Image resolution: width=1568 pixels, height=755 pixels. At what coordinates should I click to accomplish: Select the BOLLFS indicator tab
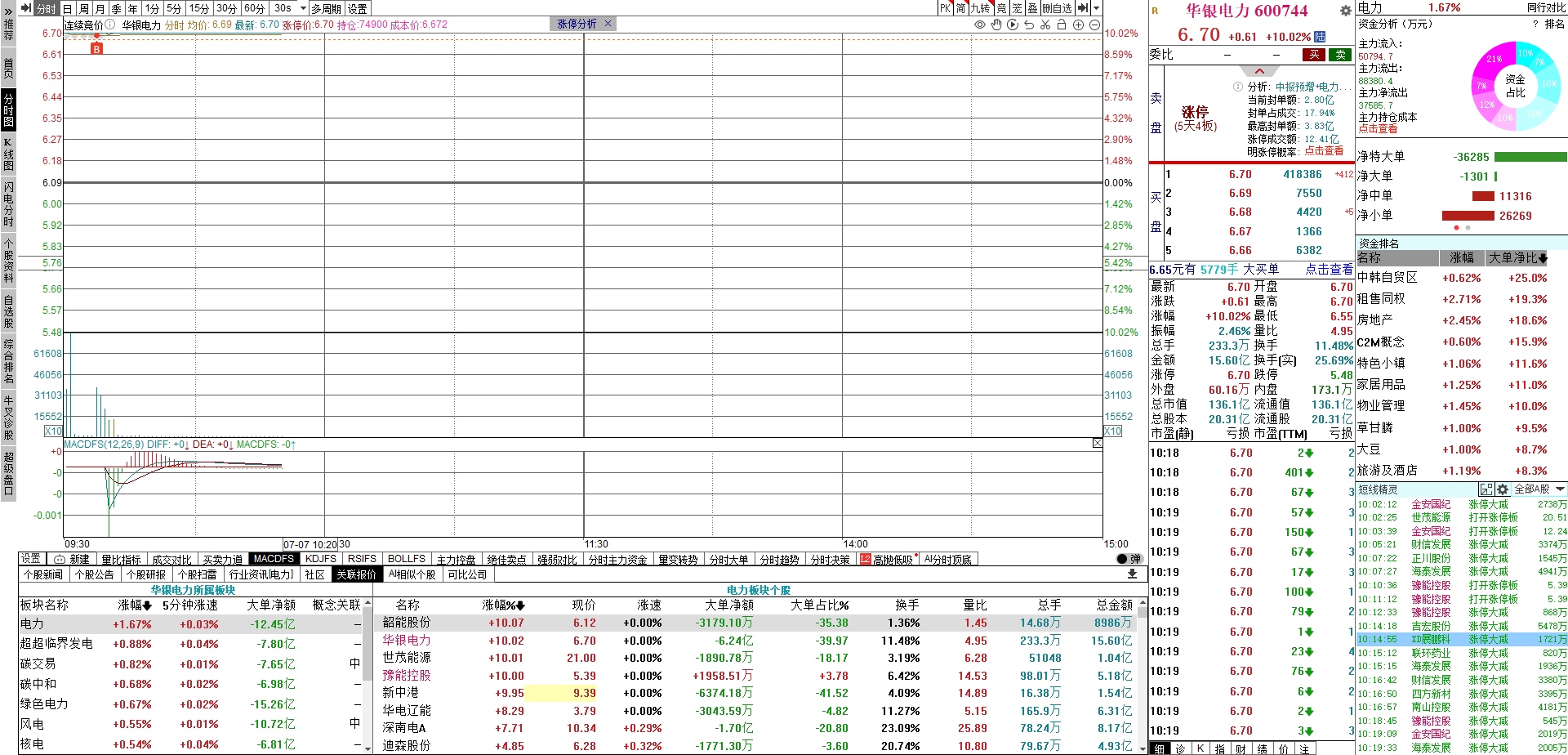pos(407,559)
